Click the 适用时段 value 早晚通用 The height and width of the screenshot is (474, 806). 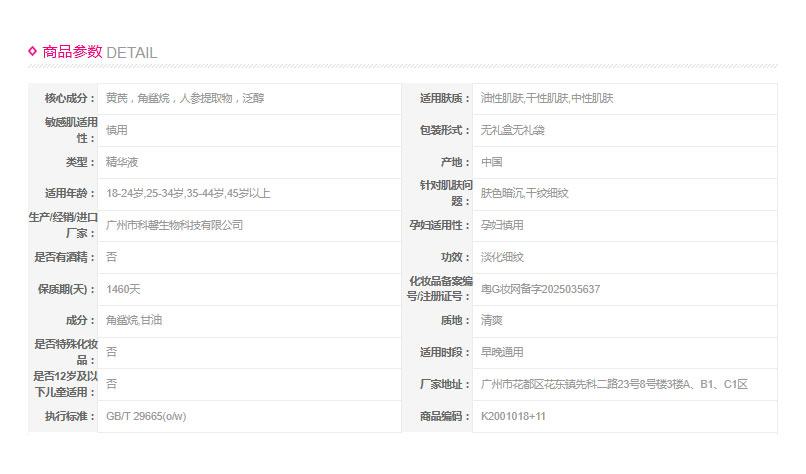[502, 352]
